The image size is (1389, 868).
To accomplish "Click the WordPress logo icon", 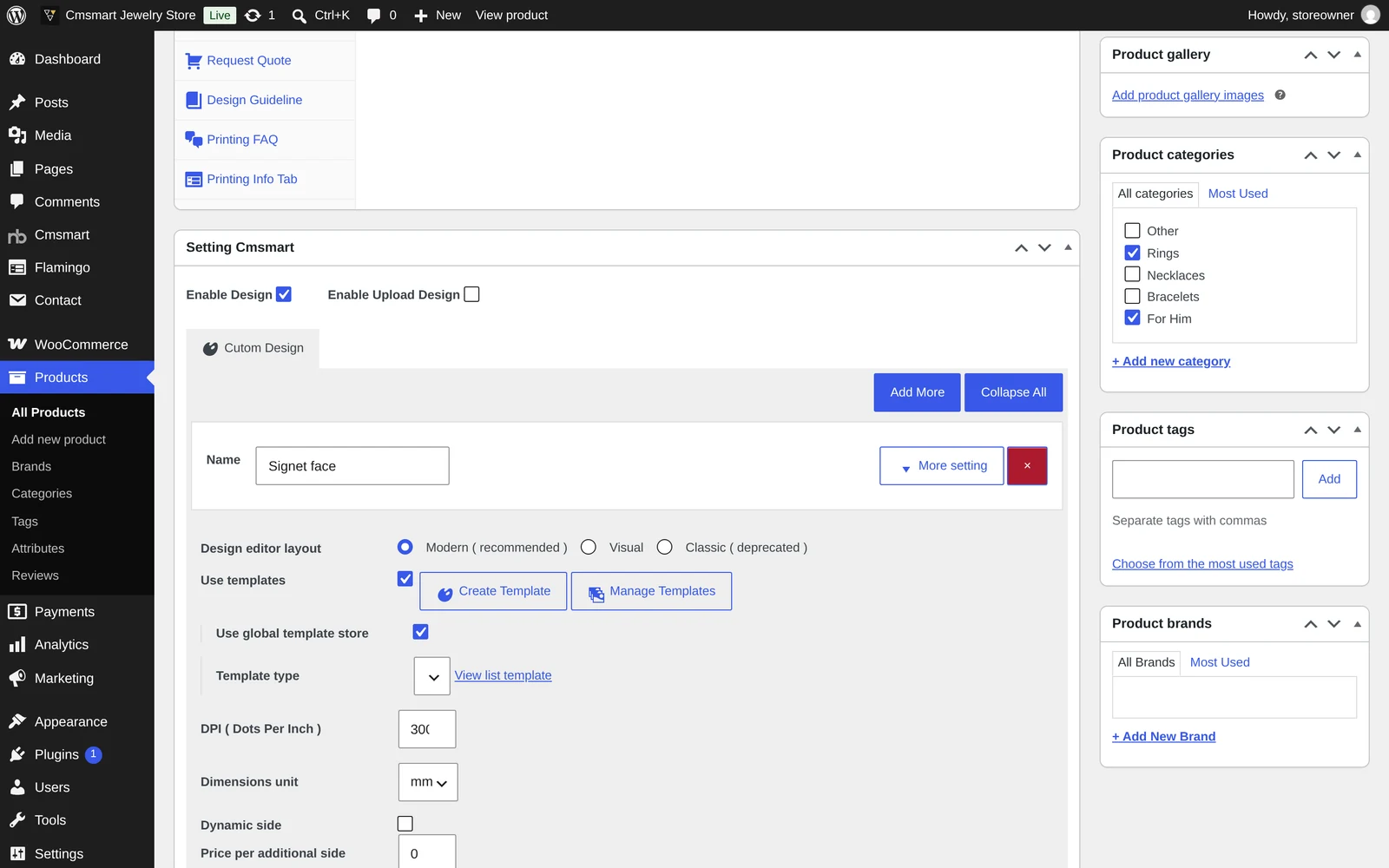I will pos(16,15).
